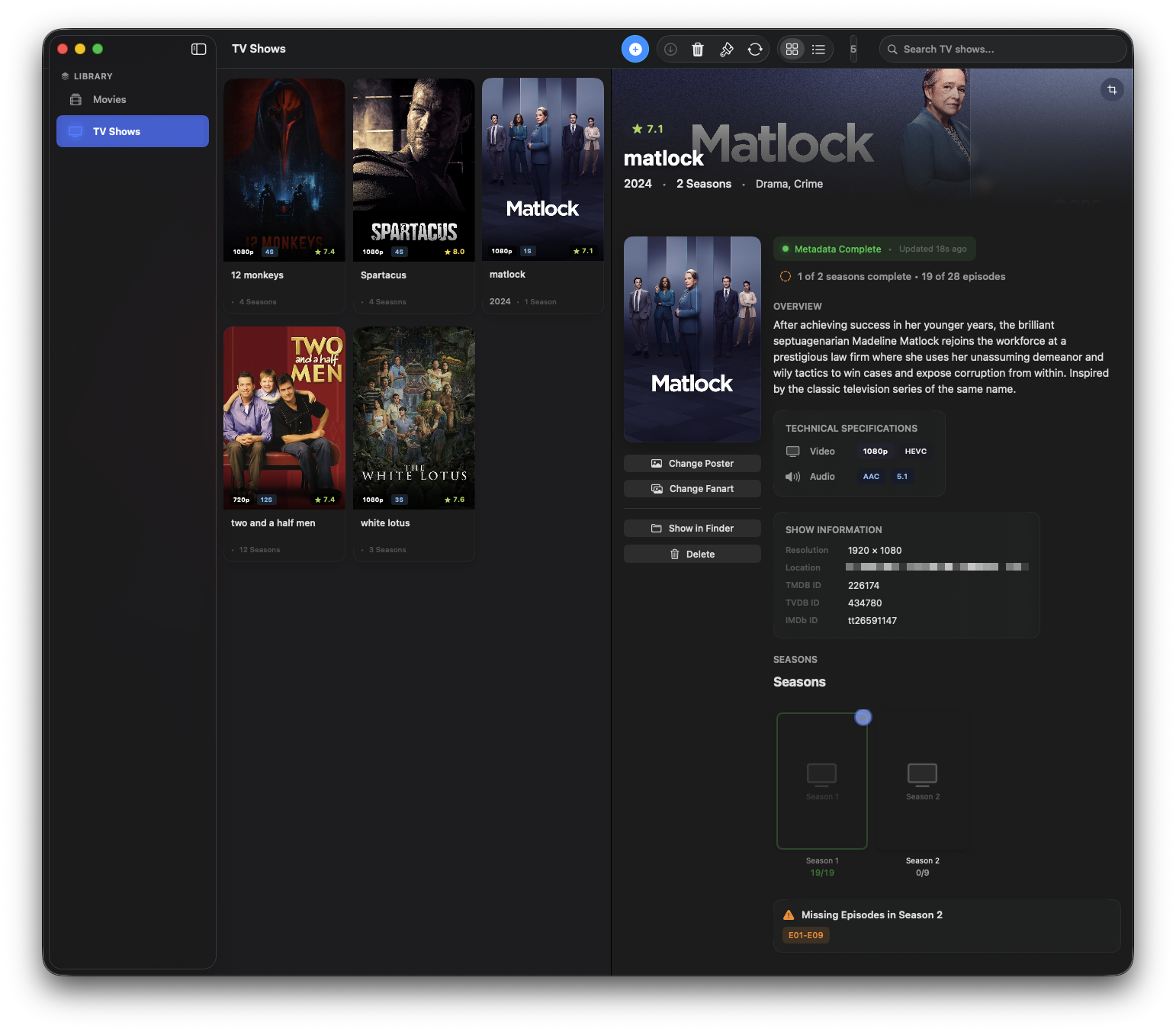The width and height of the screenshot is (1176, 1032).
Task: Click the E01-E09 missing episodes badge
Action: 805,935
